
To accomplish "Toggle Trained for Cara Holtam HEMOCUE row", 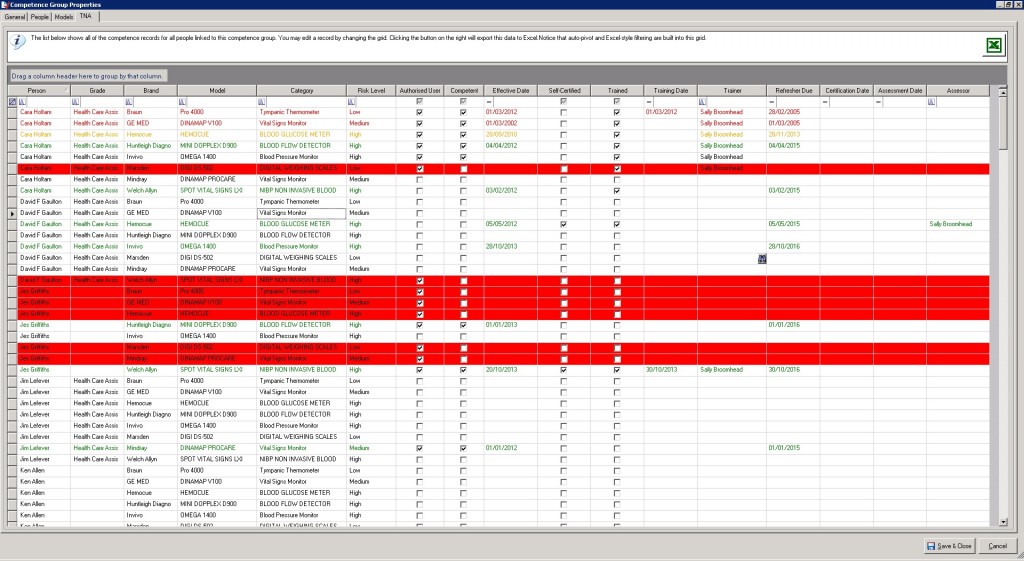I will click(617, 135).
